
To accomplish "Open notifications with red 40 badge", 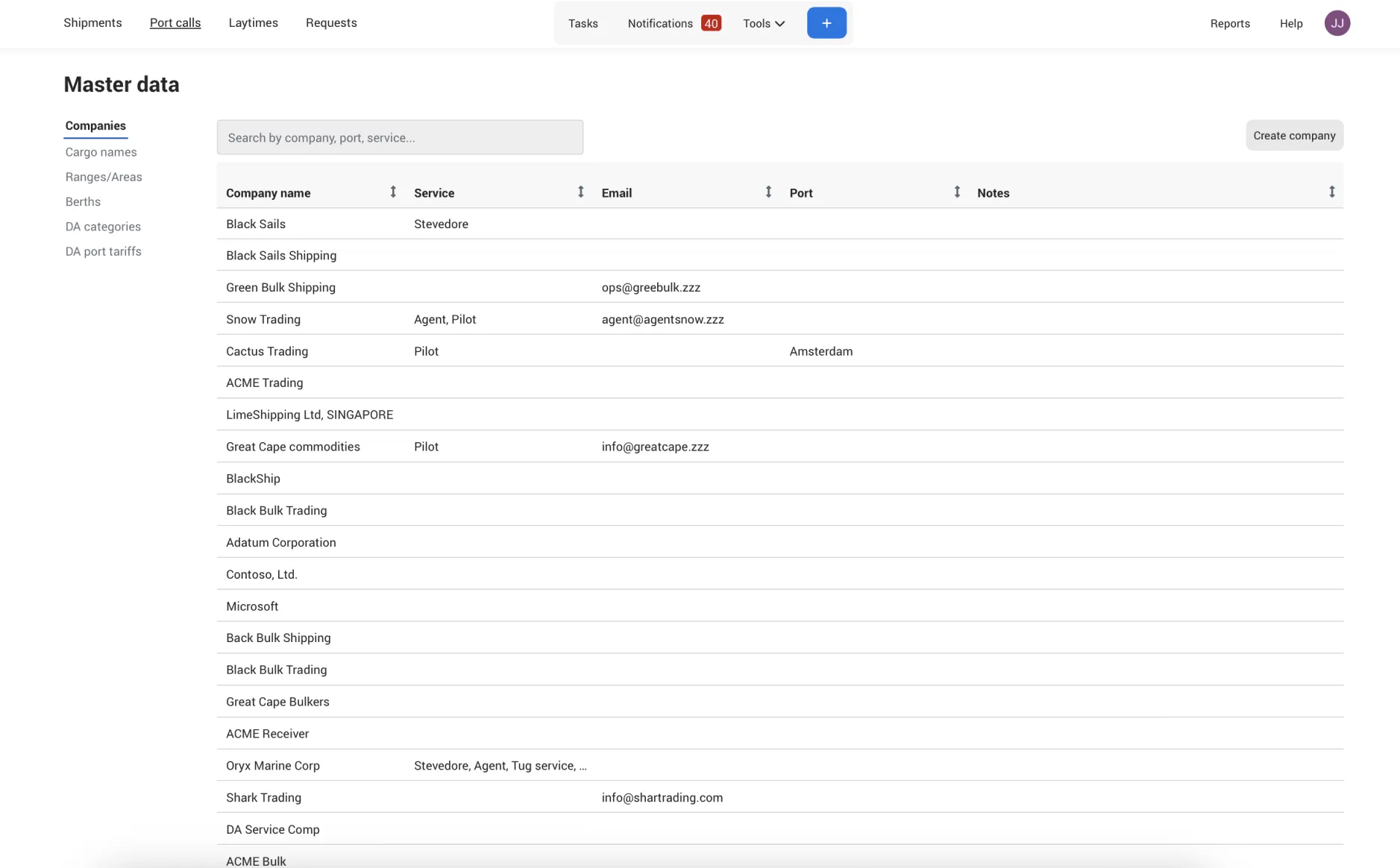I will 674,23.
